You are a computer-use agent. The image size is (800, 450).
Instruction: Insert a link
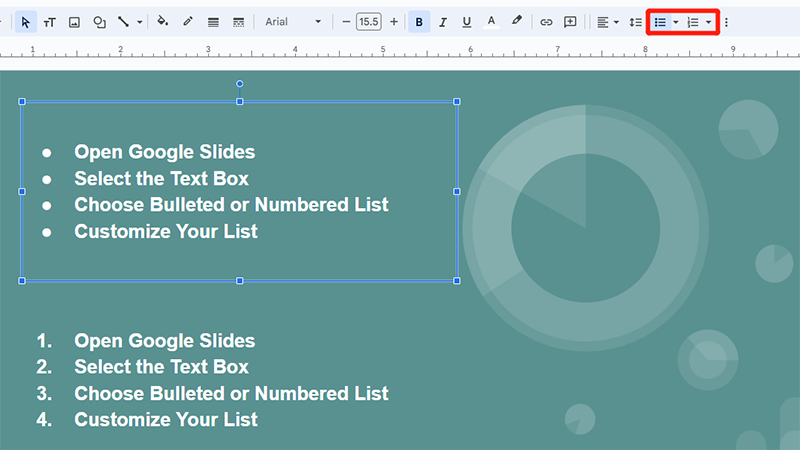click(546, 22)
